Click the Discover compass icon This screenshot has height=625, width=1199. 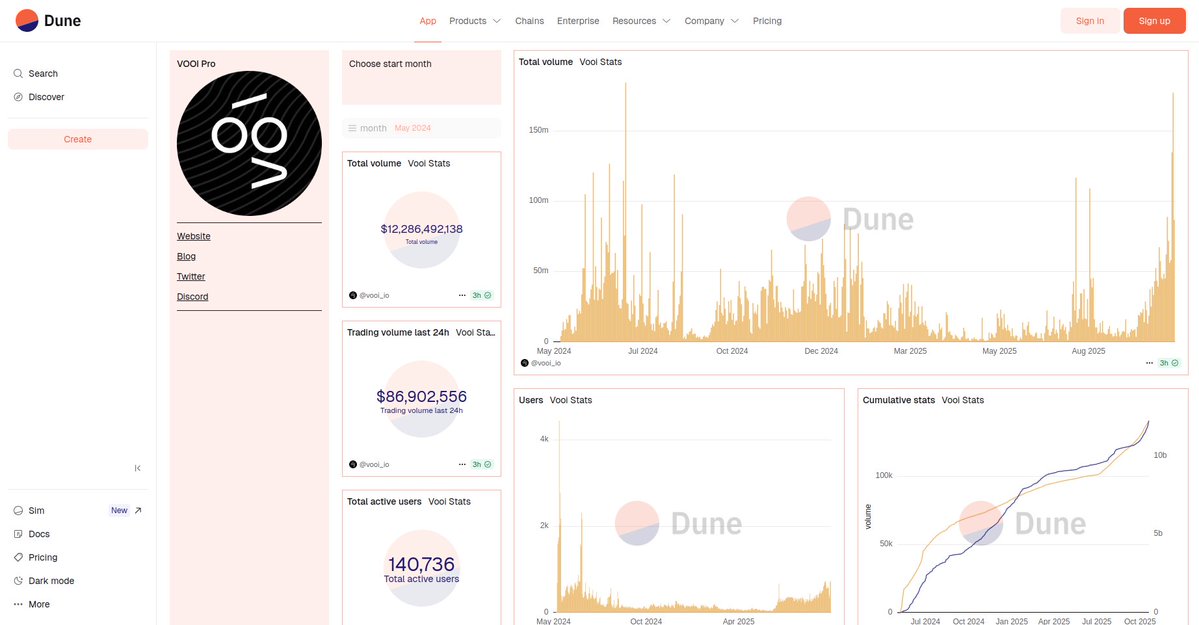click(x=18, y=97)
